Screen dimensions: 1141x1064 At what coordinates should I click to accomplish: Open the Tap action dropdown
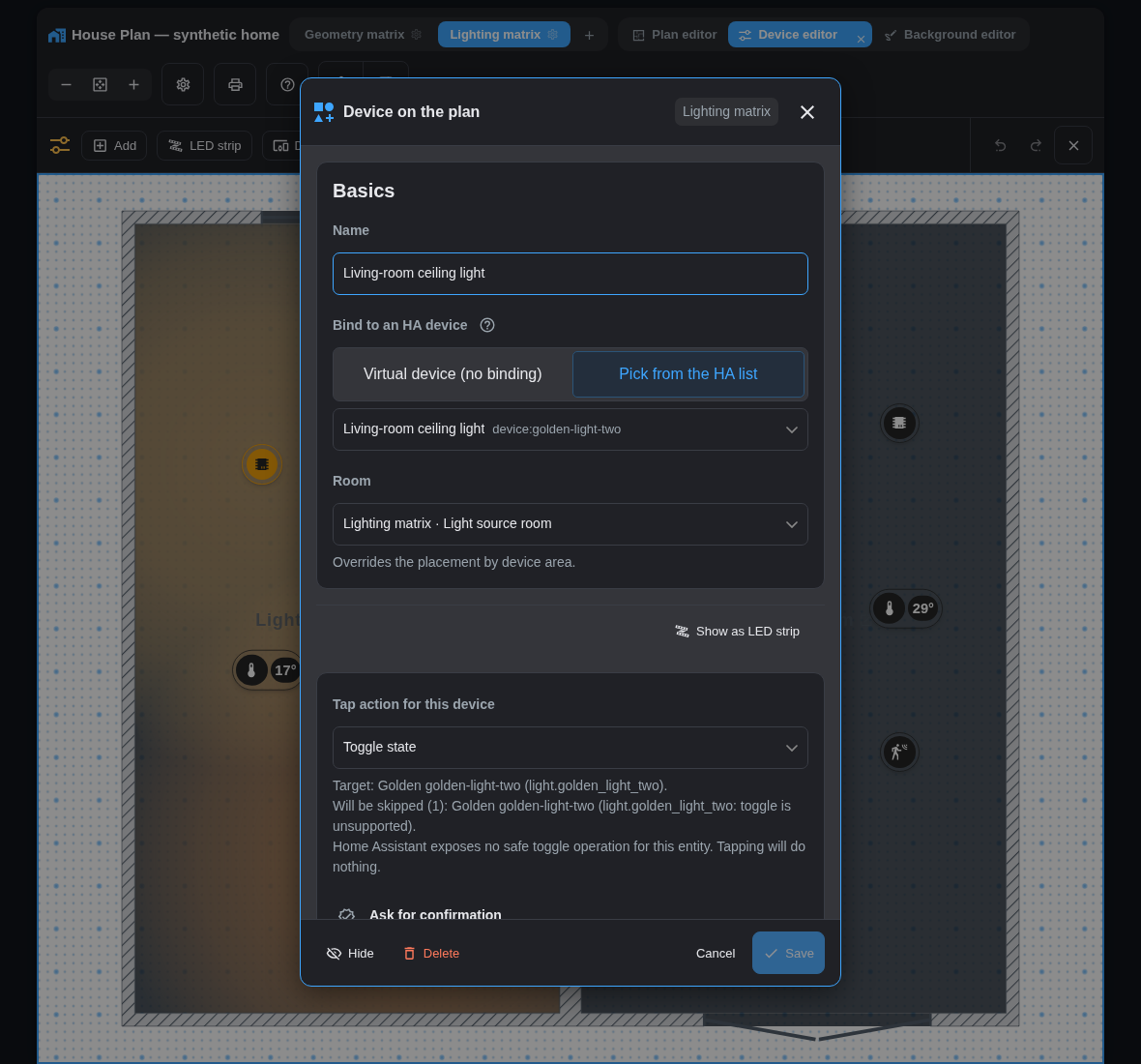coord(570,748)
